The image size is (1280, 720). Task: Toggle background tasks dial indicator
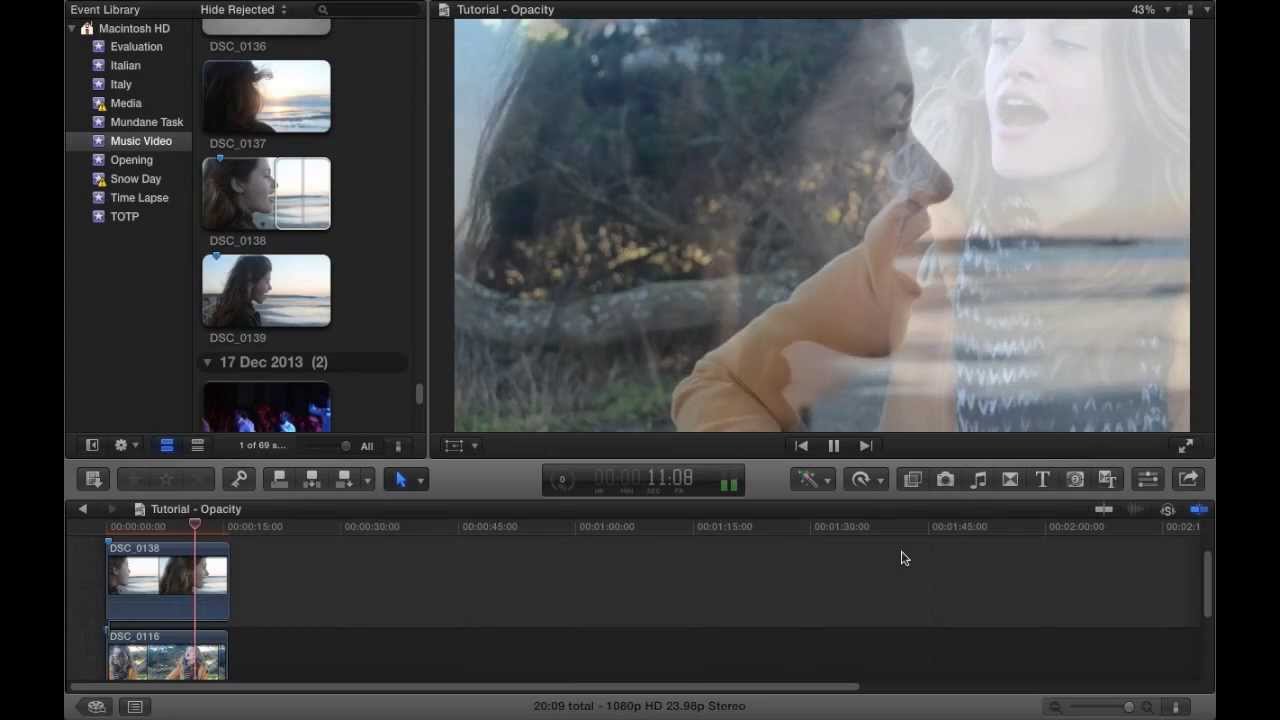(562, 480)
